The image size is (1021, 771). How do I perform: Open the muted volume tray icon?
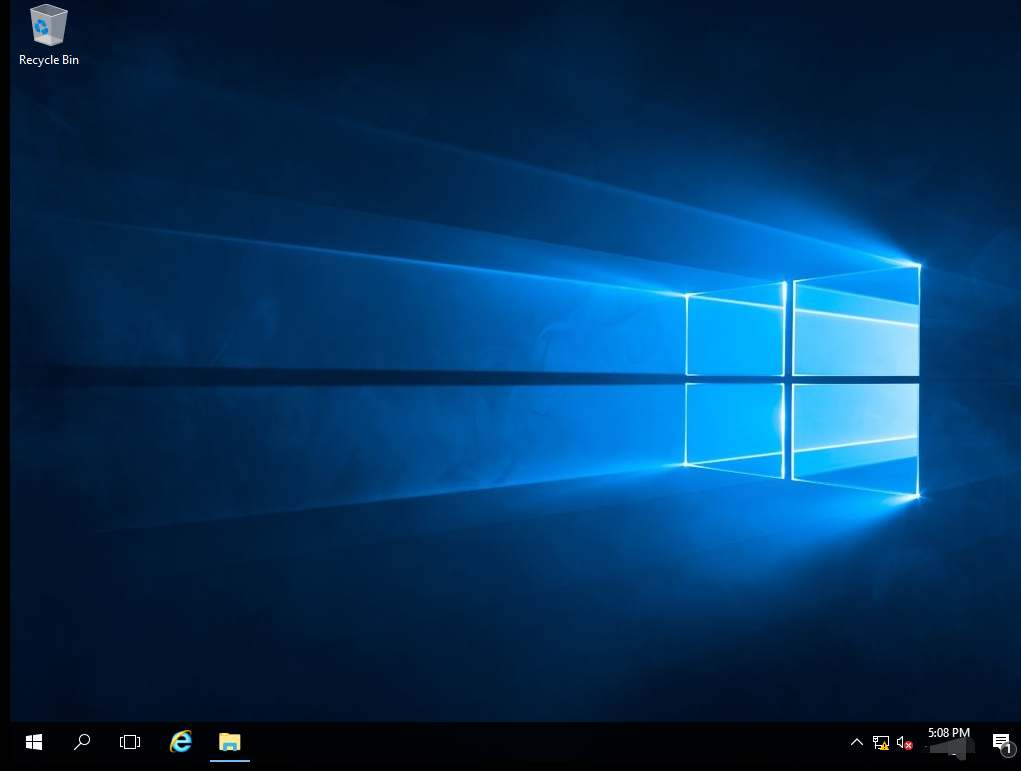pyautogui.click(x=904, y=742)
